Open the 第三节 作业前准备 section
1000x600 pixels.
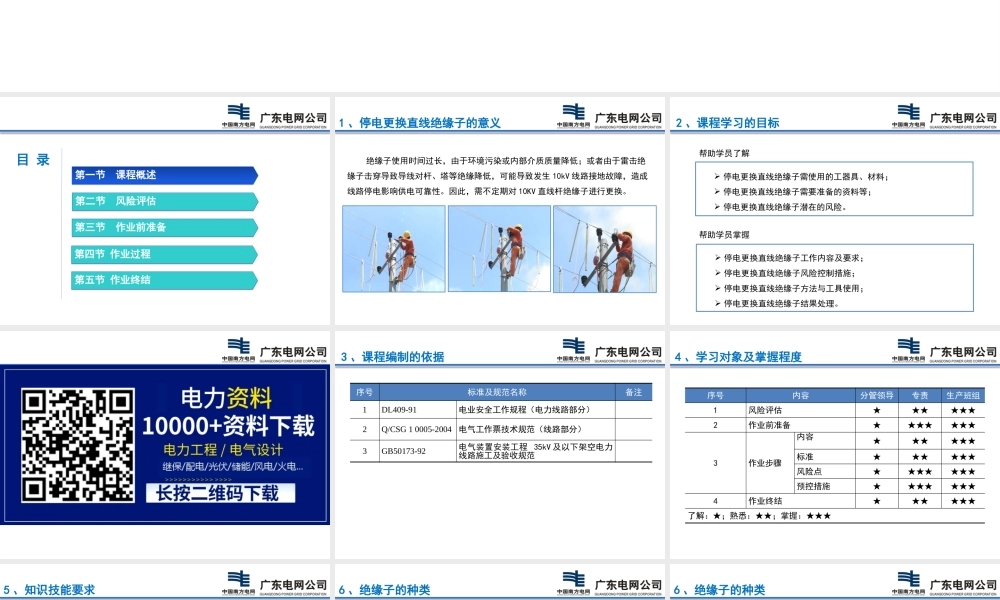click(160, 227)
